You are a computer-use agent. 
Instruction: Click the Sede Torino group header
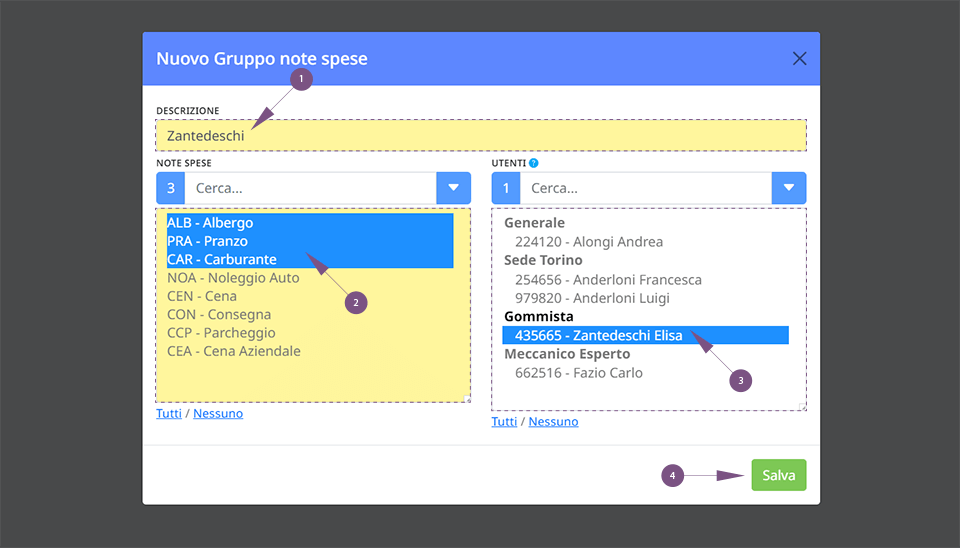point(543,260)
